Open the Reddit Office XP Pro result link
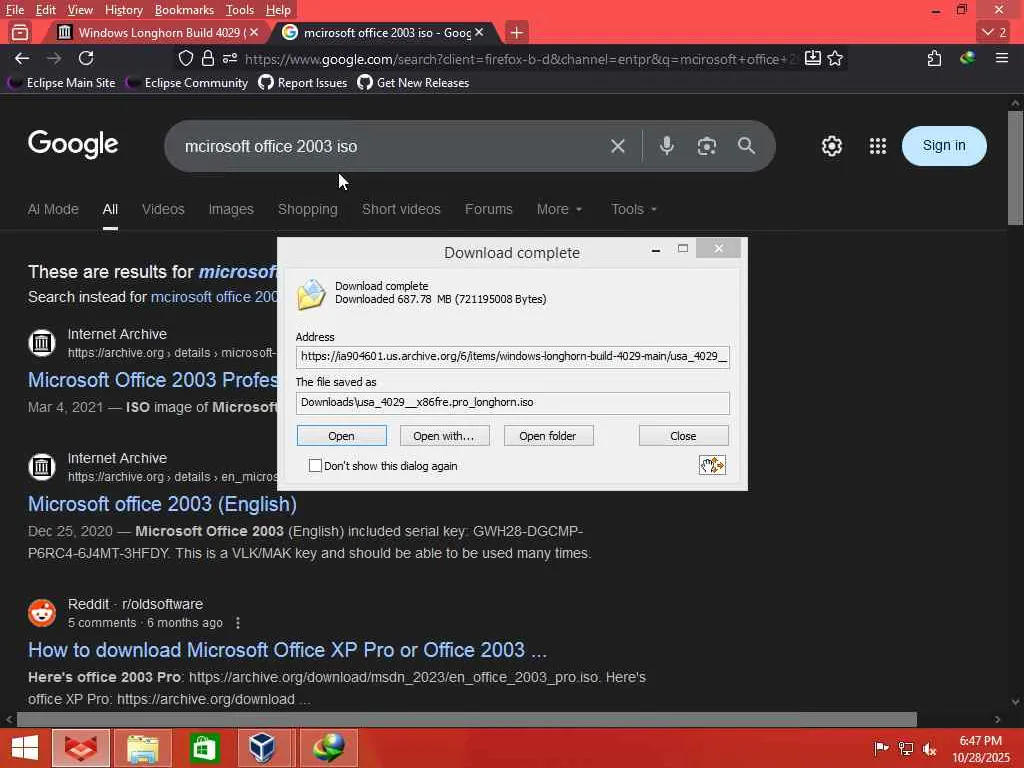 tap(287, 650)
